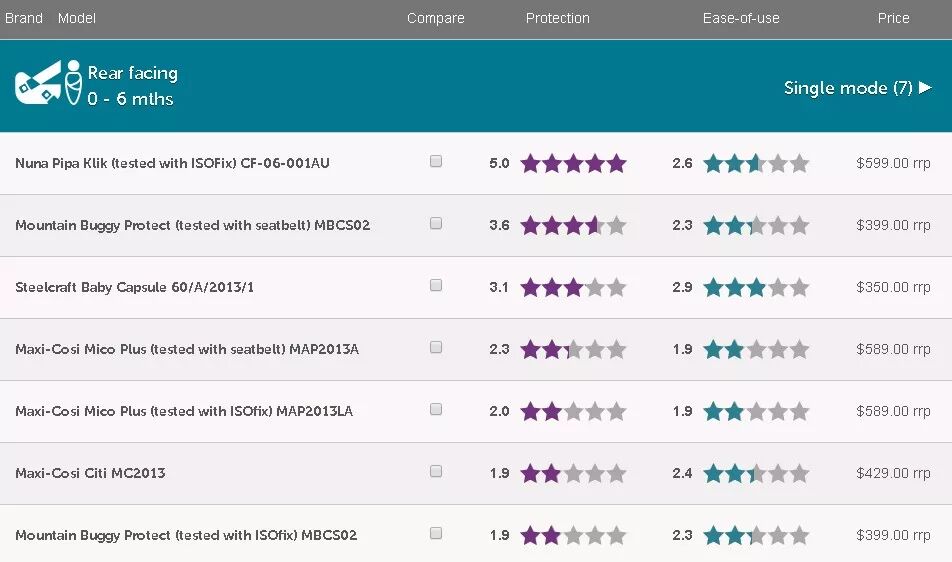Click Maxi-Cosi Citi ease-of-use stars

(756, 473)
